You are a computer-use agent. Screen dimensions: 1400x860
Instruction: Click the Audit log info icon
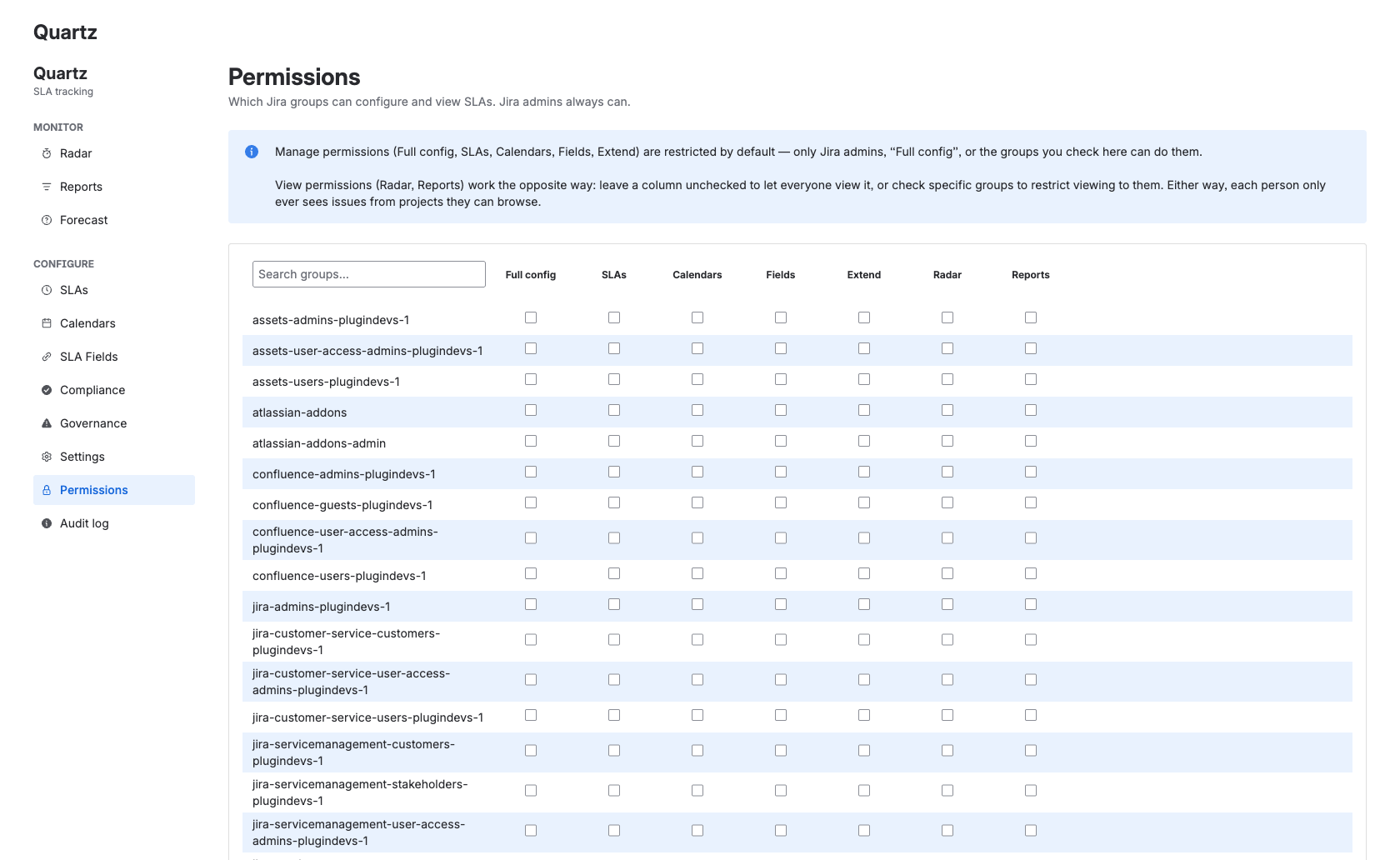coord(47,523)
